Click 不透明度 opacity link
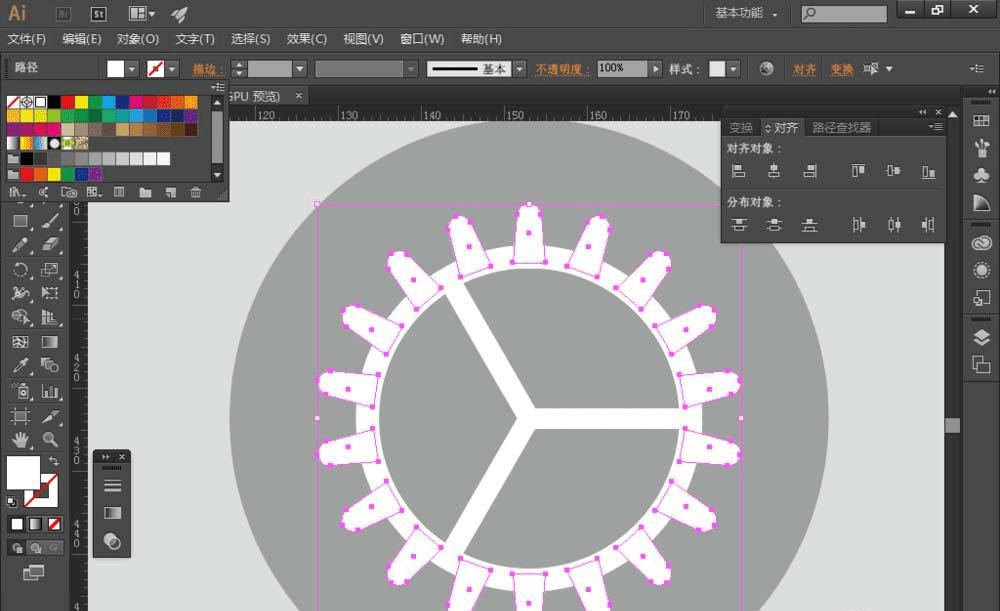The image size is (1000, 611). coord(560,69)
